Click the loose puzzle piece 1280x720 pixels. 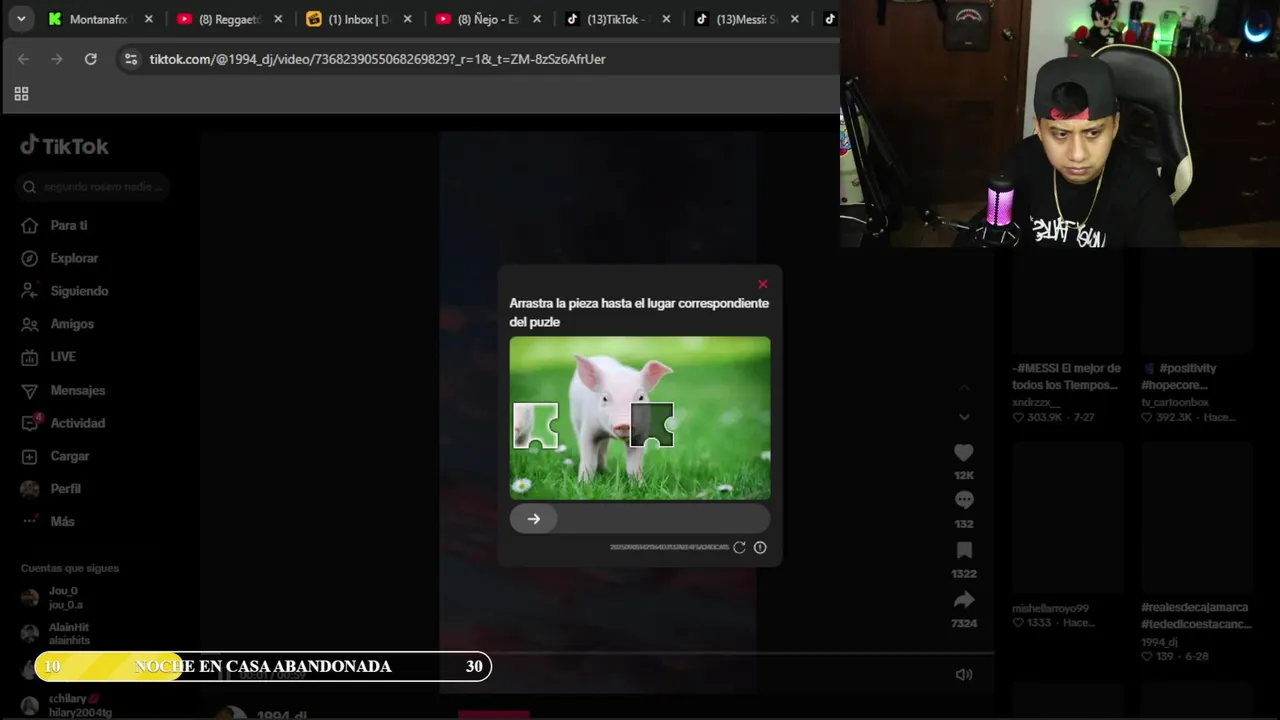coord(535,425)
